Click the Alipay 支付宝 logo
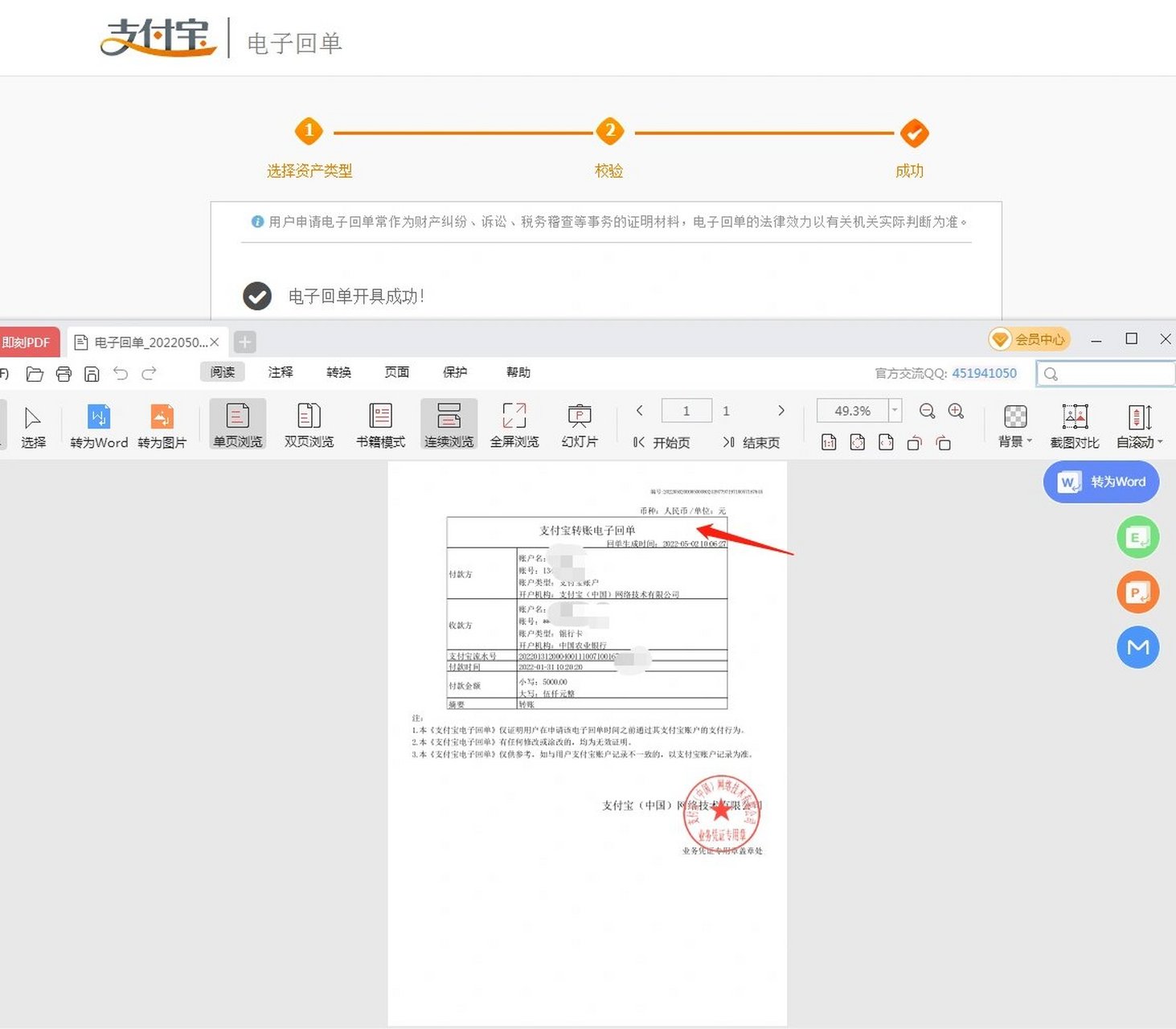The image size is (1176, 1029). click(158, 37)
